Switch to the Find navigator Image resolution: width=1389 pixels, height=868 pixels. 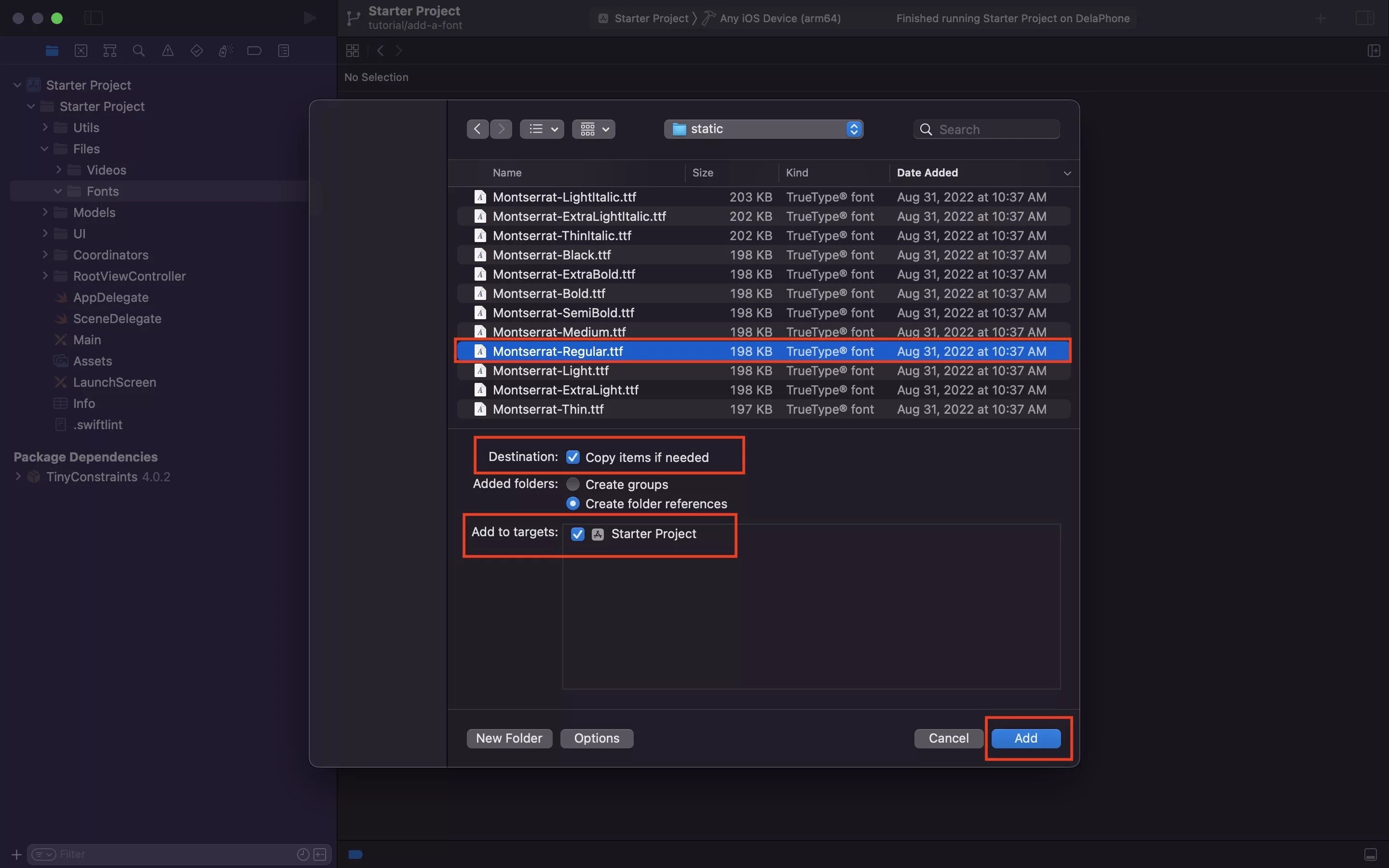point(138,51)
